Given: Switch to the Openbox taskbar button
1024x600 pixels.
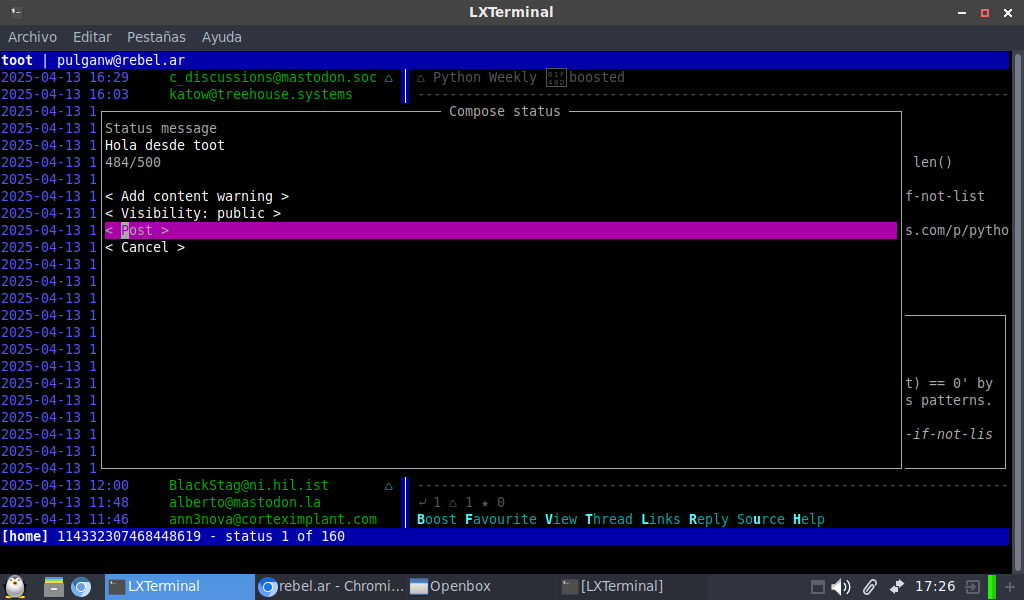Looking at the screenshot, I should click(x=483, y=586).
